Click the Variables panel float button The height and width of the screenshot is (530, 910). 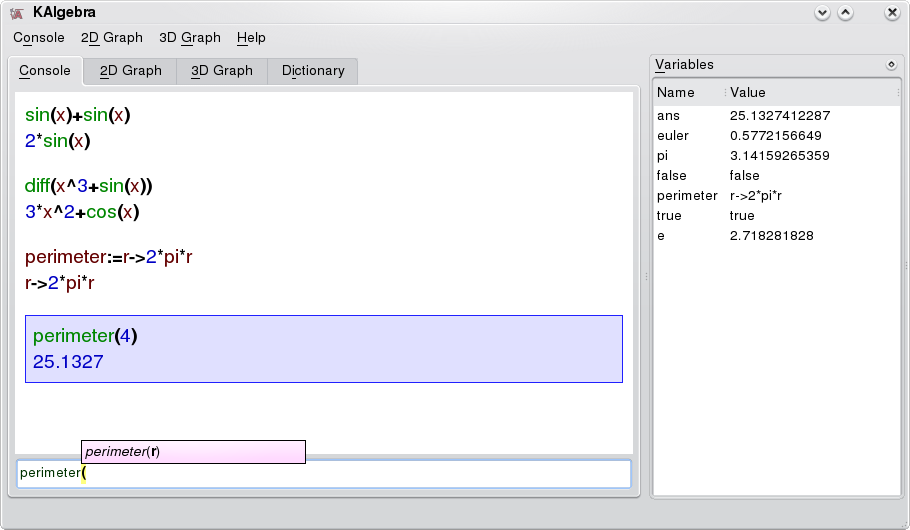[x=891, y=64]
